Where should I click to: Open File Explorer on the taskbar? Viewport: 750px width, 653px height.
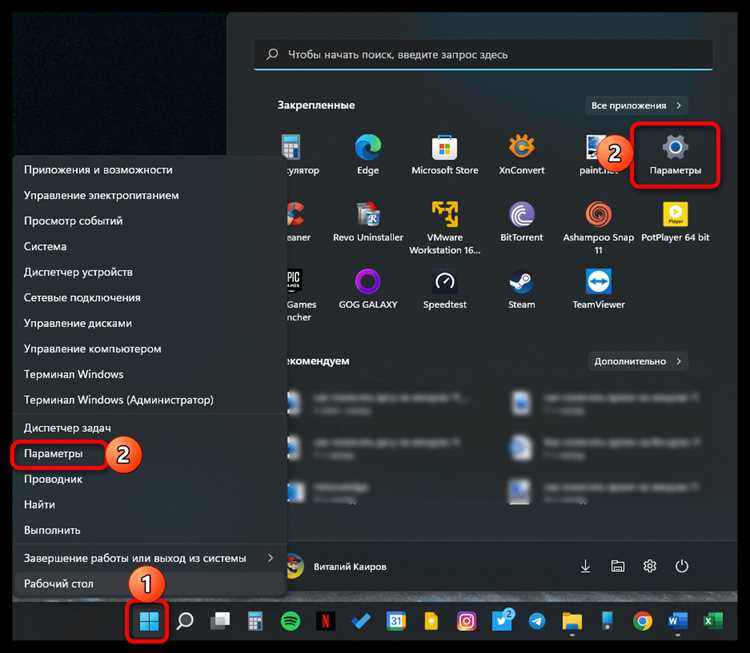pyautogui.click(x=572, y=621)
